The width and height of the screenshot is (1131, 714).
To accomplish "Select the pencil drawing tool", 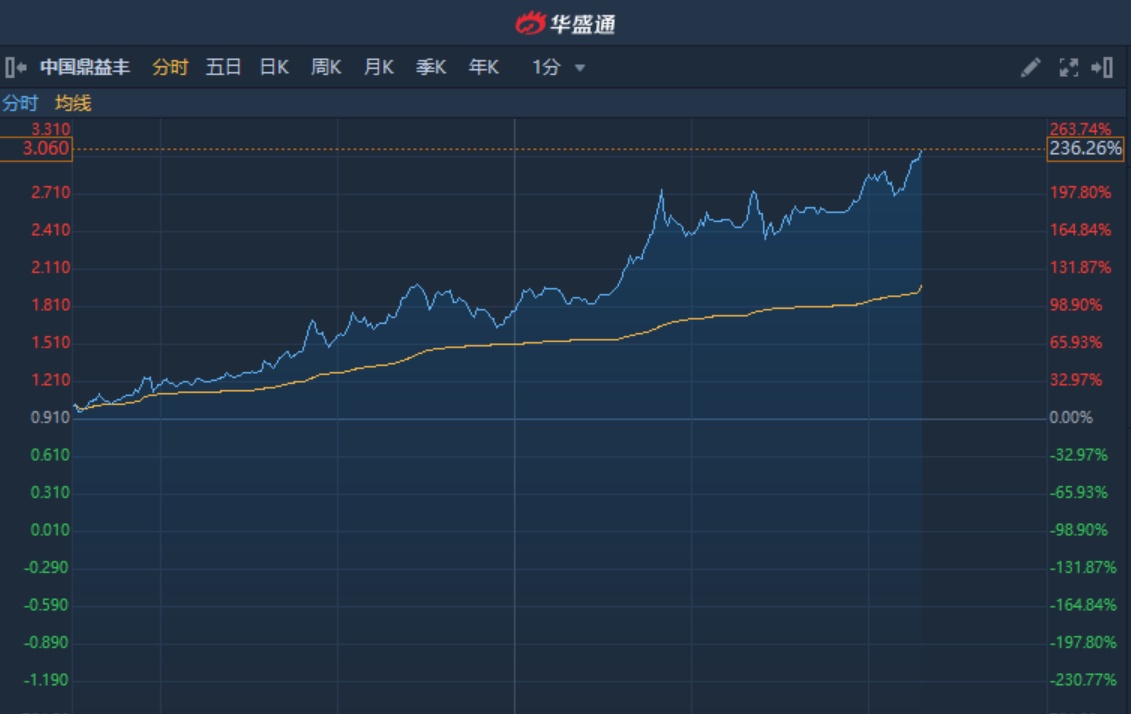I will tap(1030, 68).
